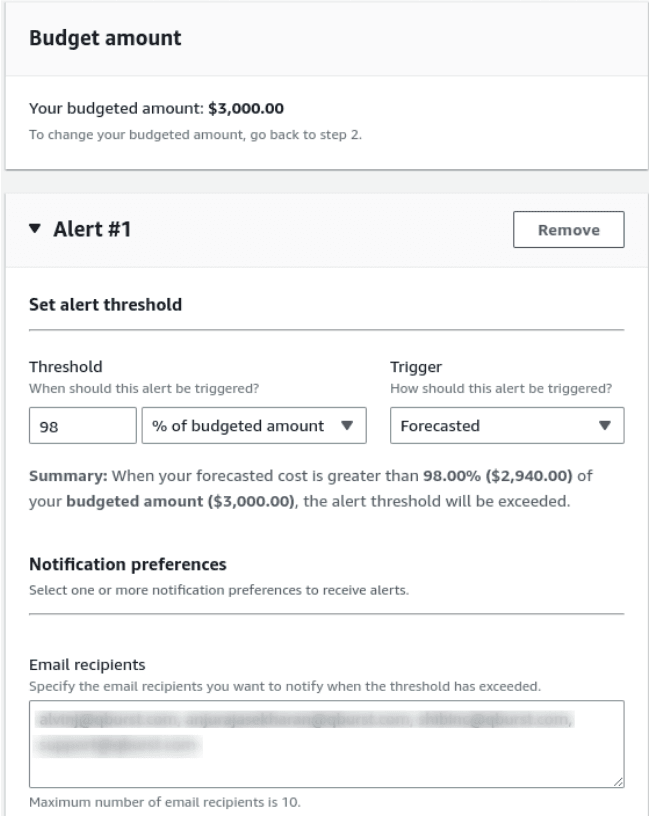Focus the threshold value field showing 98
The height and width of the screenshot is (834, 651).
click(x=82, y=425)
